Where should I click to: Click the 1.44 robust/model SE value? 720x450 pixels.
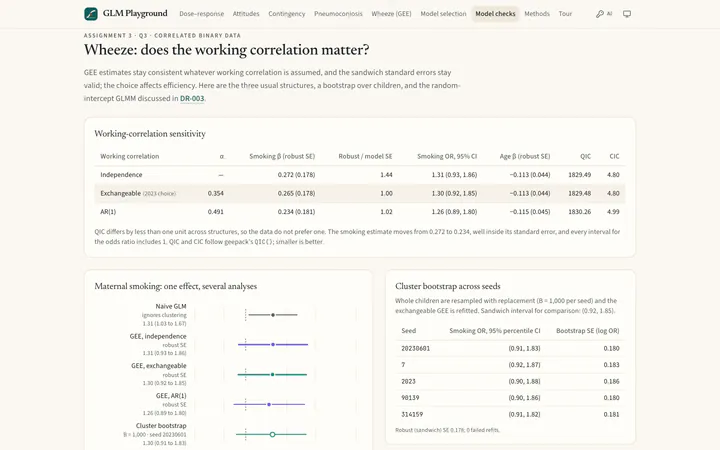click(x=386, y=175)
